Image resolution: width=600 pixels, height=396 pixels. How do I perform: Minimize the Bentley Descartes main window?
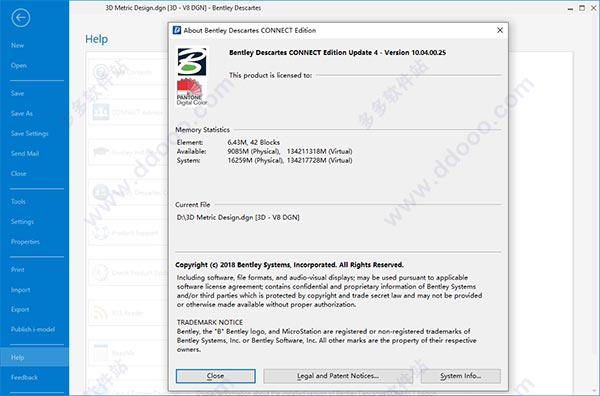pos(570,8)
